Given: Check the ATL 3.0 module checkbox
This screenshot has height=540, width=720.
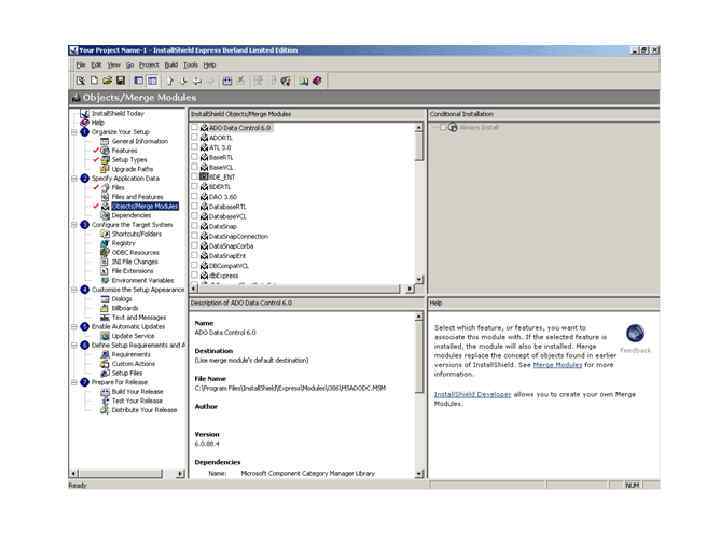Looking at the screenshot, I should click(x=194, y=147).
